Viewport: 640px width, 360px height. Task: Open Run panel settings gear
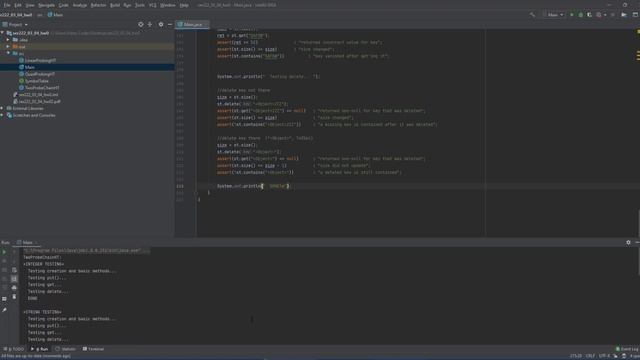[x=628, y=242]
